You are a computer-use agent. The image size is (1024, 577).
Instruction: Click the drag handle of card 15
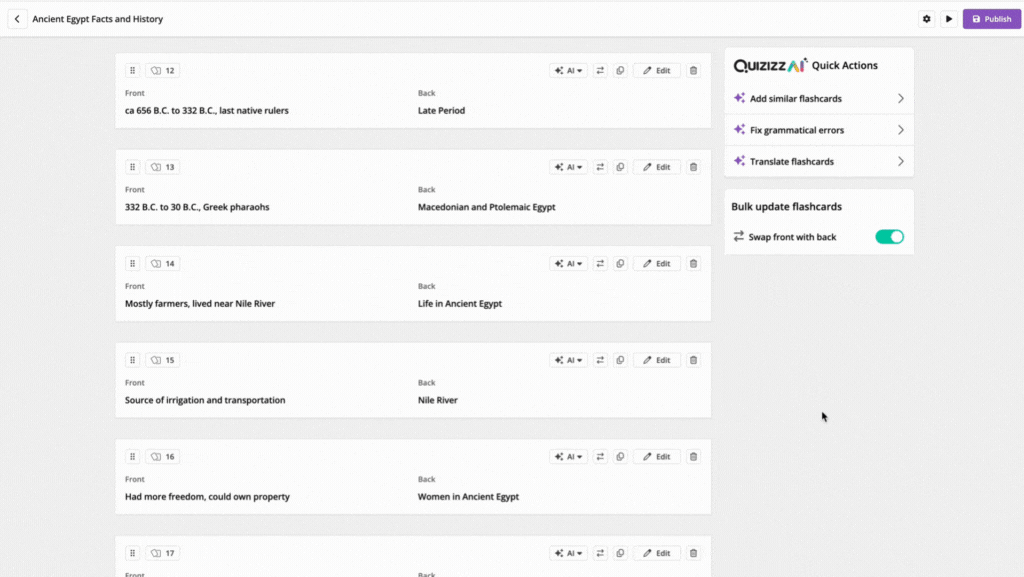(x=133, y=360)
